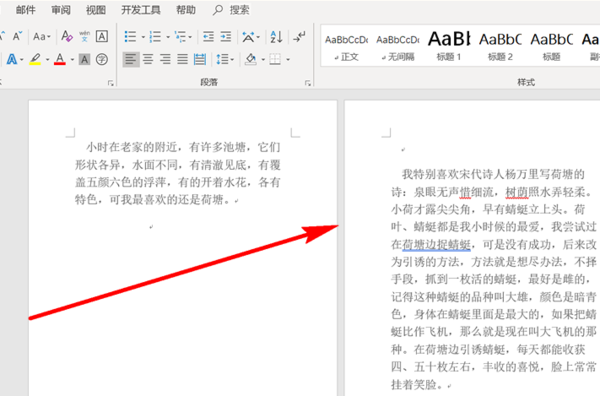This screenshot has height=396, width=600.
Task: Apply bullet list formatting
Action: tap(130, 37)
